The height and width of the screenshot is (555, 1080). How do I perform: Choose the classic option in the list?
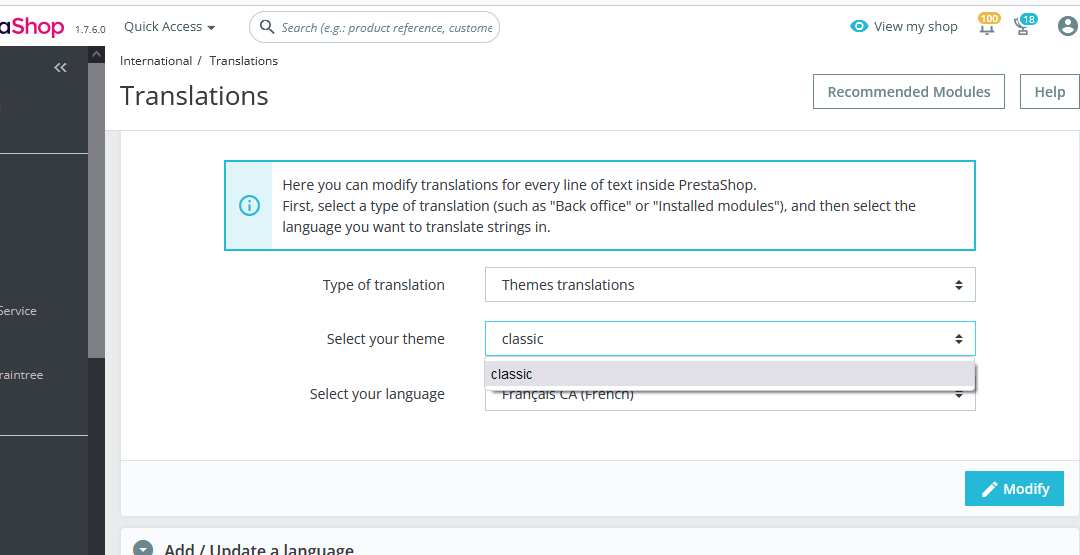point(729,374)
